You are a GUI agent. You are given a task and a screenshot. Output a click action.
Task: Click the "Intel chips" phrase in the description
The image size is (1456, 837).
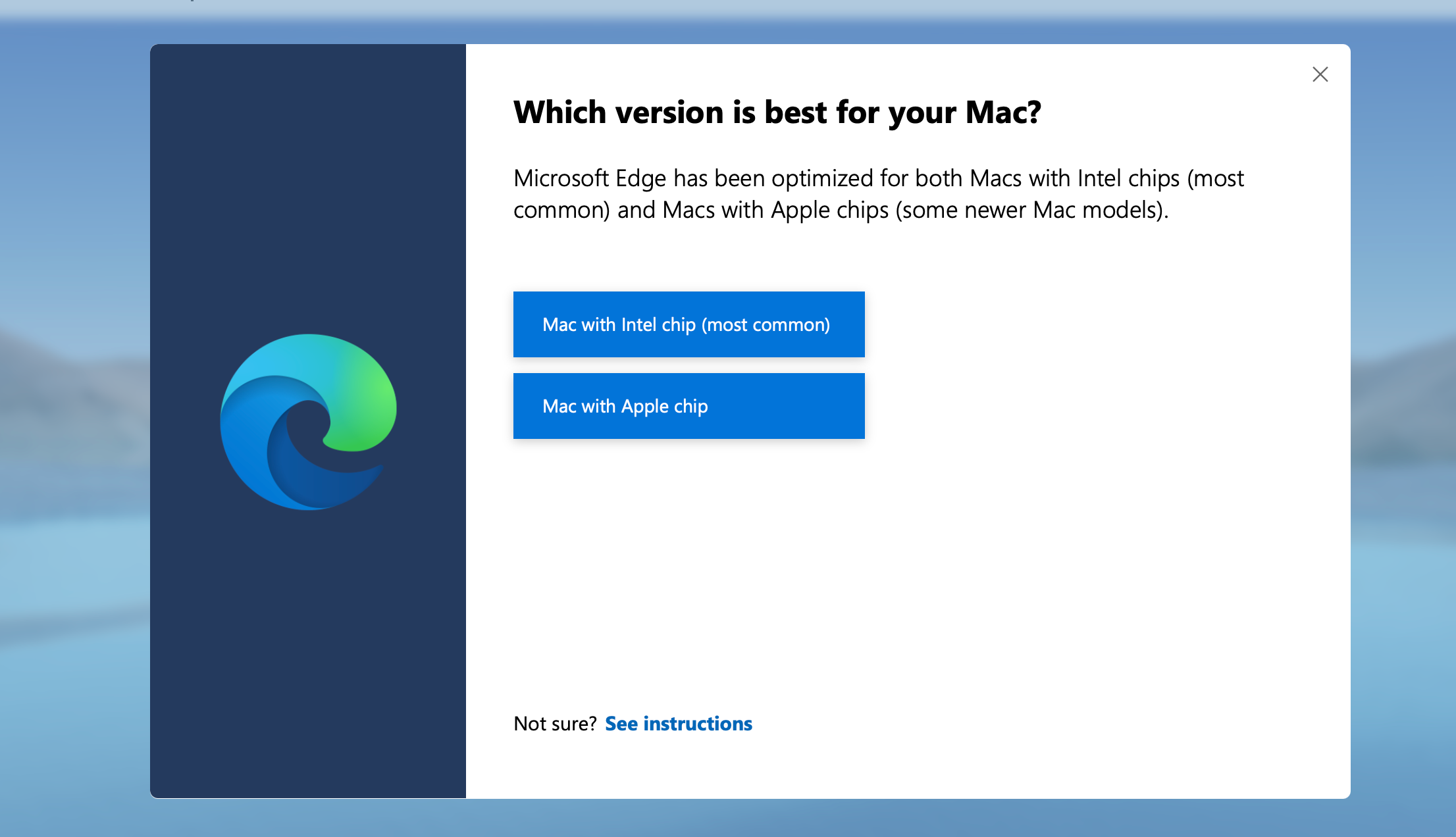[1128, 178]
